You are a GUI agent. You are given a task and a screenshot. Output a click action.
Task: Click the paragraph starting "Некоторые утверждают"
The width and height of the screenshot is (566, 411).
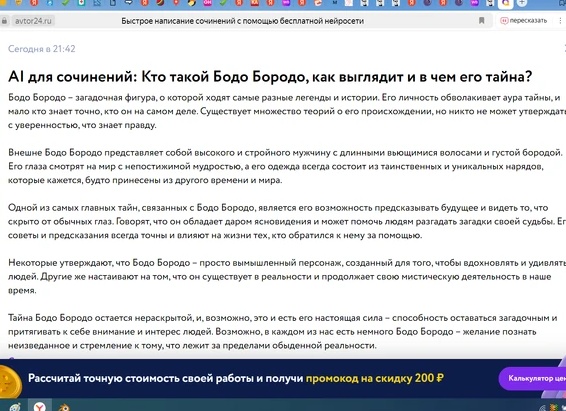(x=287, y=276)
